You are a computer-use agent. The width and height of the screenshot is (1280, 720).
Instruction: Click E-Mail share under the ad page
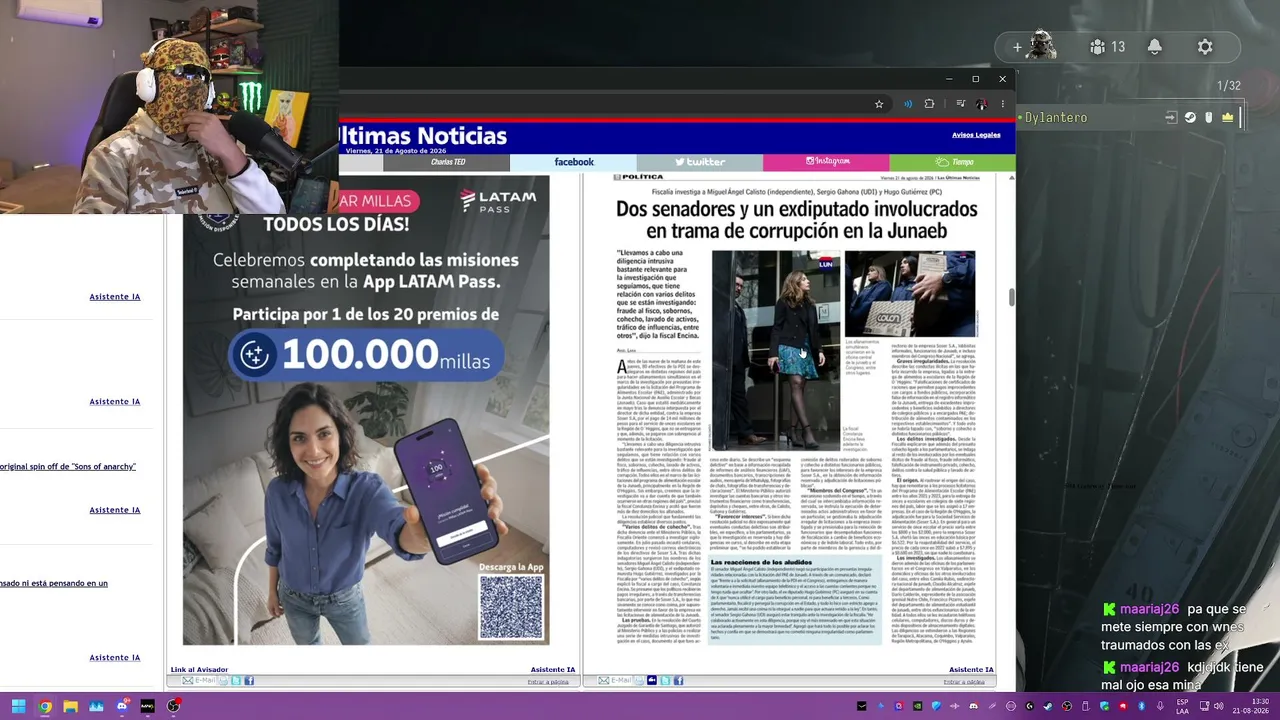click(x=199, y=681)
